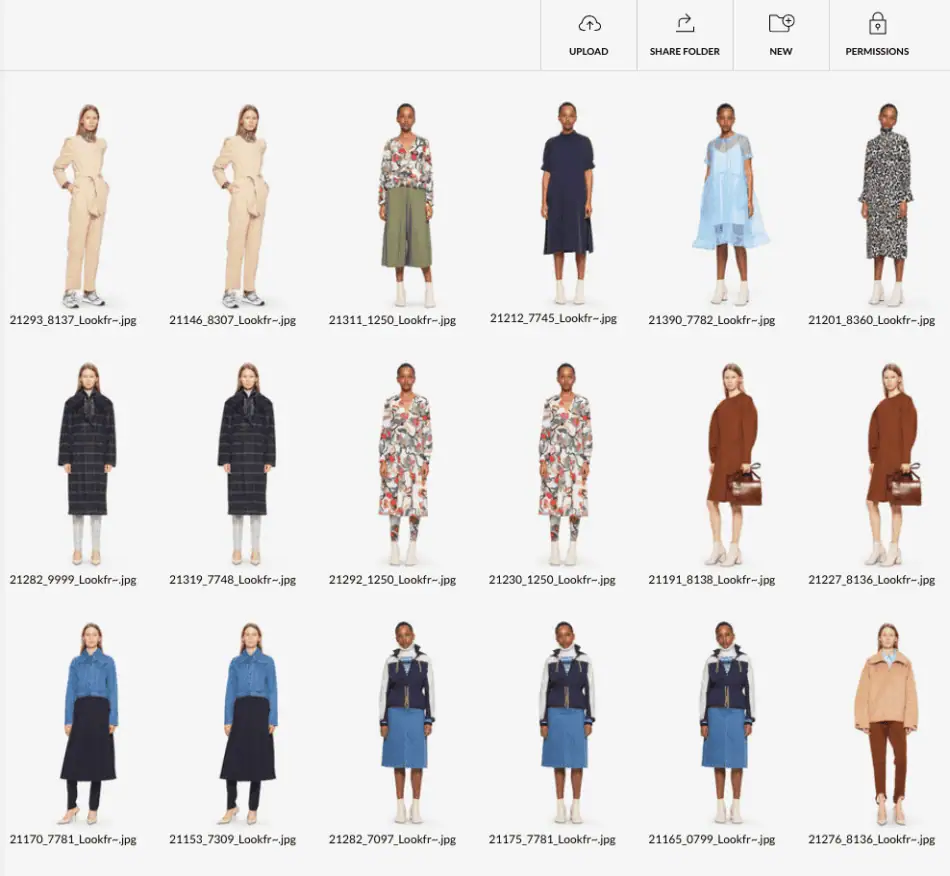This screenshot has height=876, width=950.
Task: Open the floral dress thumbnail 21292_1250
Action: click(405, 465)
